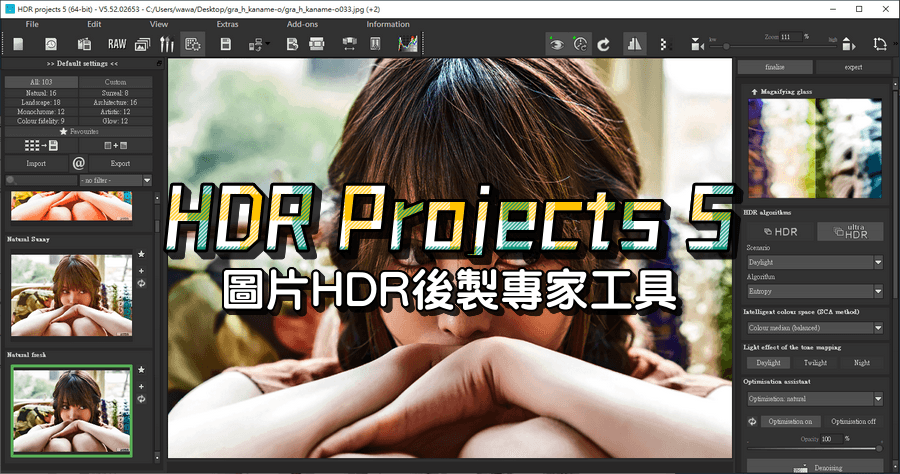900x474 pixels.
Task: Click the optimisation refresh arrows icon
Action: point(752,421)
